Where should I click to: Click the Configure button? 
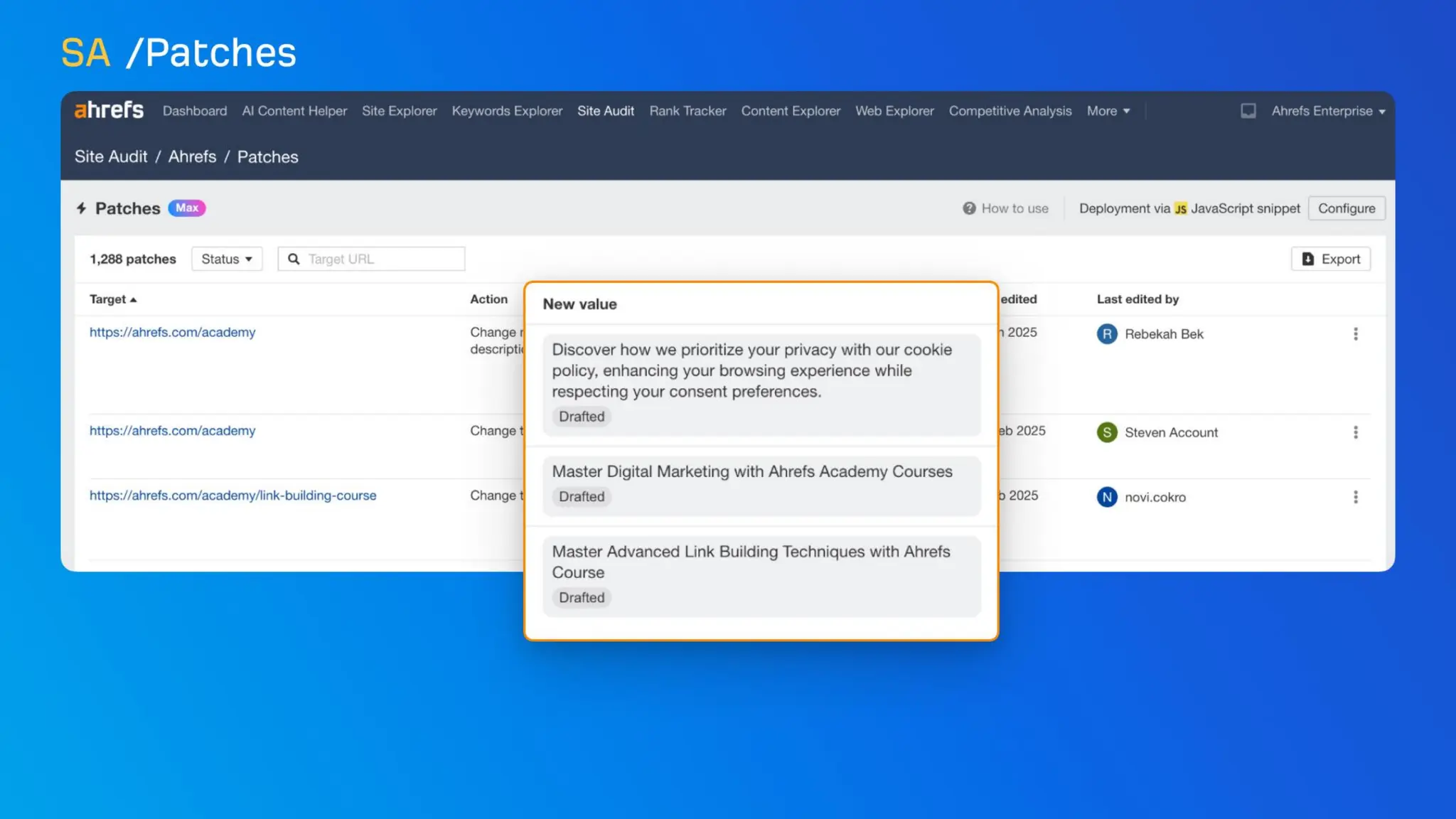[1347, 208]
